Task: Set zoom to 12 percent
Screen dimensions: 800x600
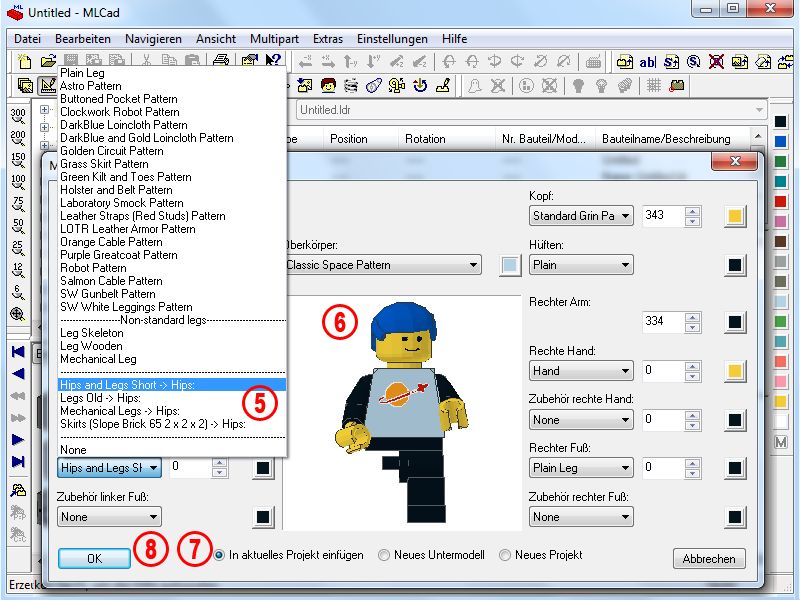Action: point(18,270)
